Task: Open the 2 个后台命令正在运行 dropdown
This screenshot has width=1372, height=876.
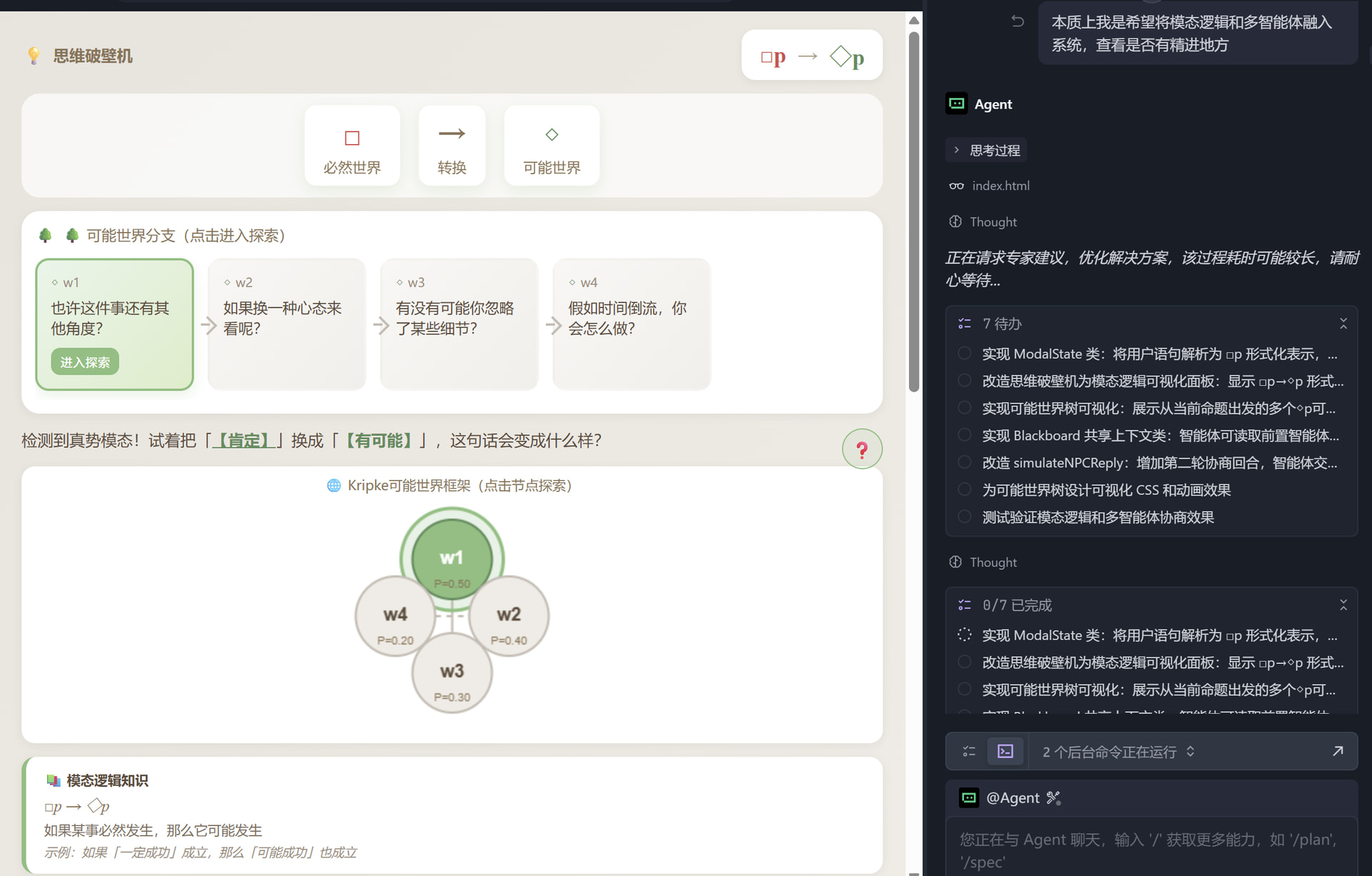Action: click(x=1118, y=752)
